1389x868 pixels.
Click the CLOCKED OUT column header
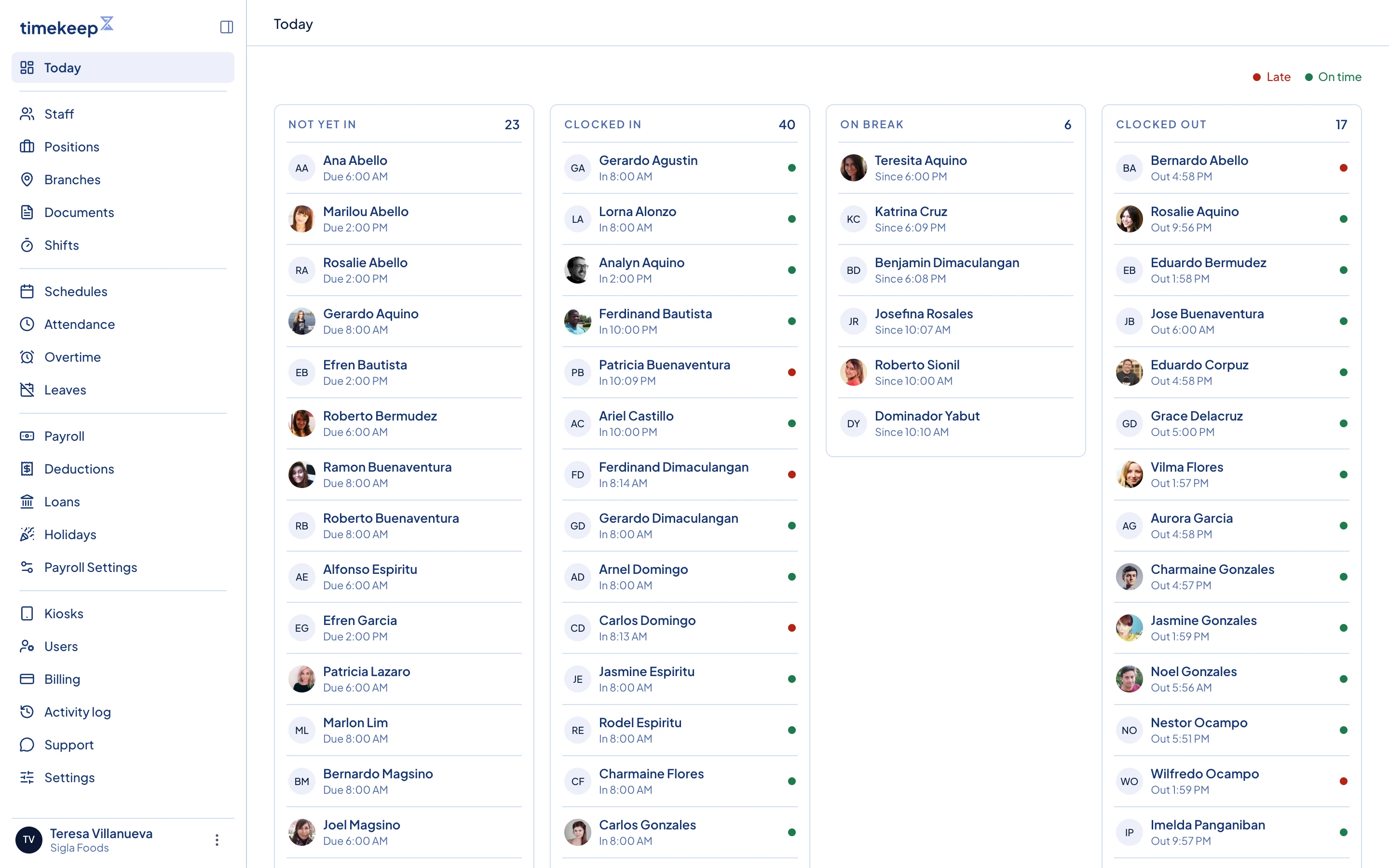coord(1161,124)
